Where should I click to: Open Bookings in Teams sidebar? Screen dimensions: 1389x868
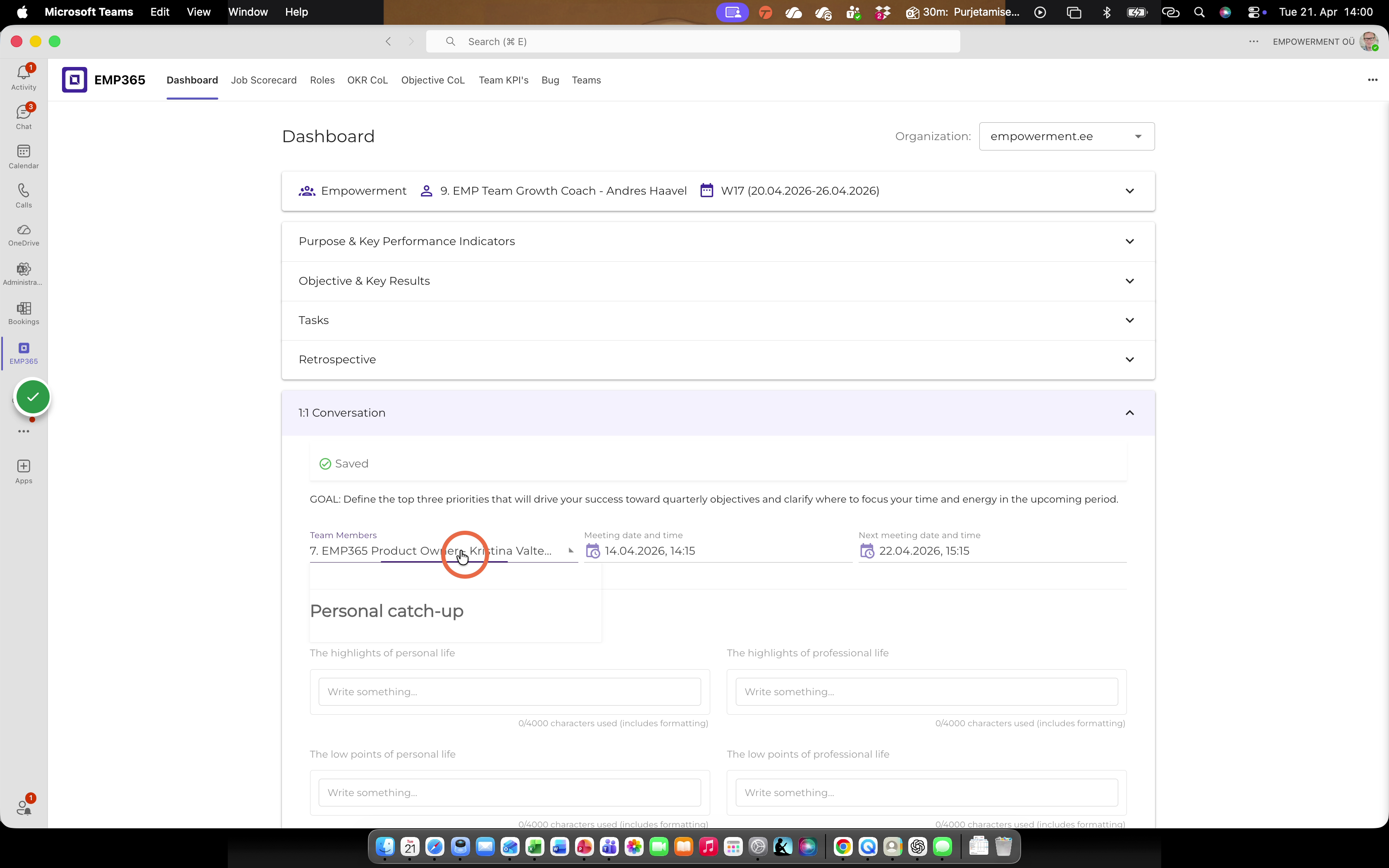click(x=24, y=313)
